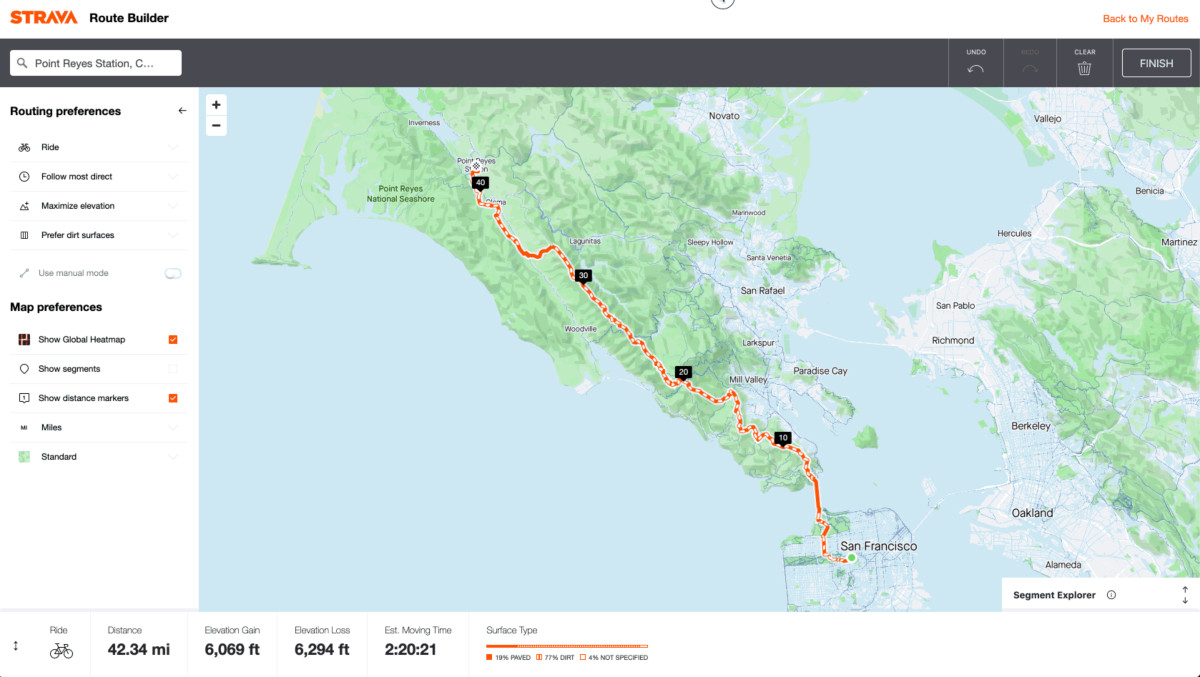The width and height of the screenshot is (1200, 677).
Task: Disable the Show distance markers checkbox
Action: pos(173,398)
